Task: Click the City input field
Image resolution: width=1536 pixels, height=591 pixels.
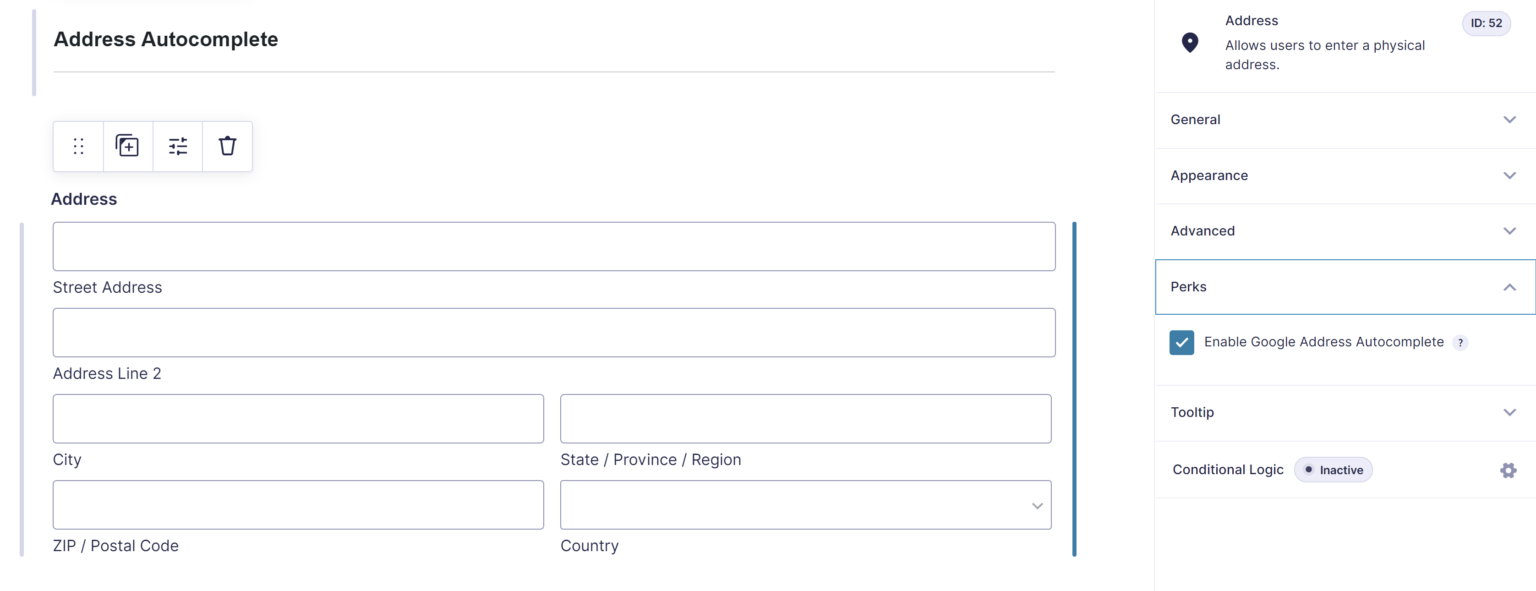Action: [x=298, y=419]
